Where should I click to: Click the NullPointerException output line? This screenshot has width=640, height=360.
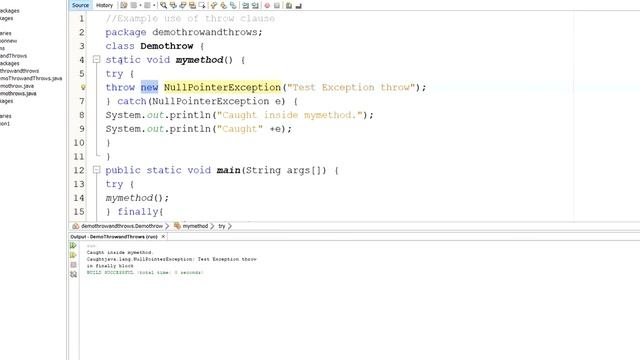coord(171,259)
